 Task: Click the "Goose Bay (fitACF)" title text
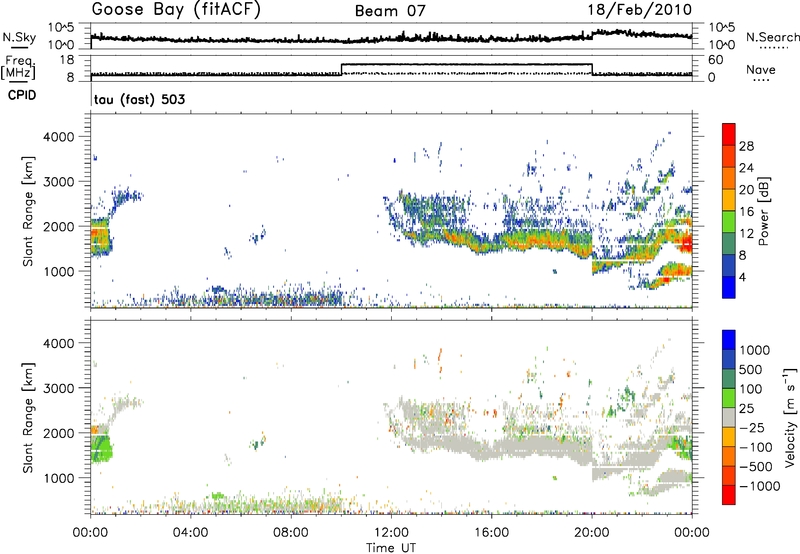pyautogui.click(x=176, y=10)
